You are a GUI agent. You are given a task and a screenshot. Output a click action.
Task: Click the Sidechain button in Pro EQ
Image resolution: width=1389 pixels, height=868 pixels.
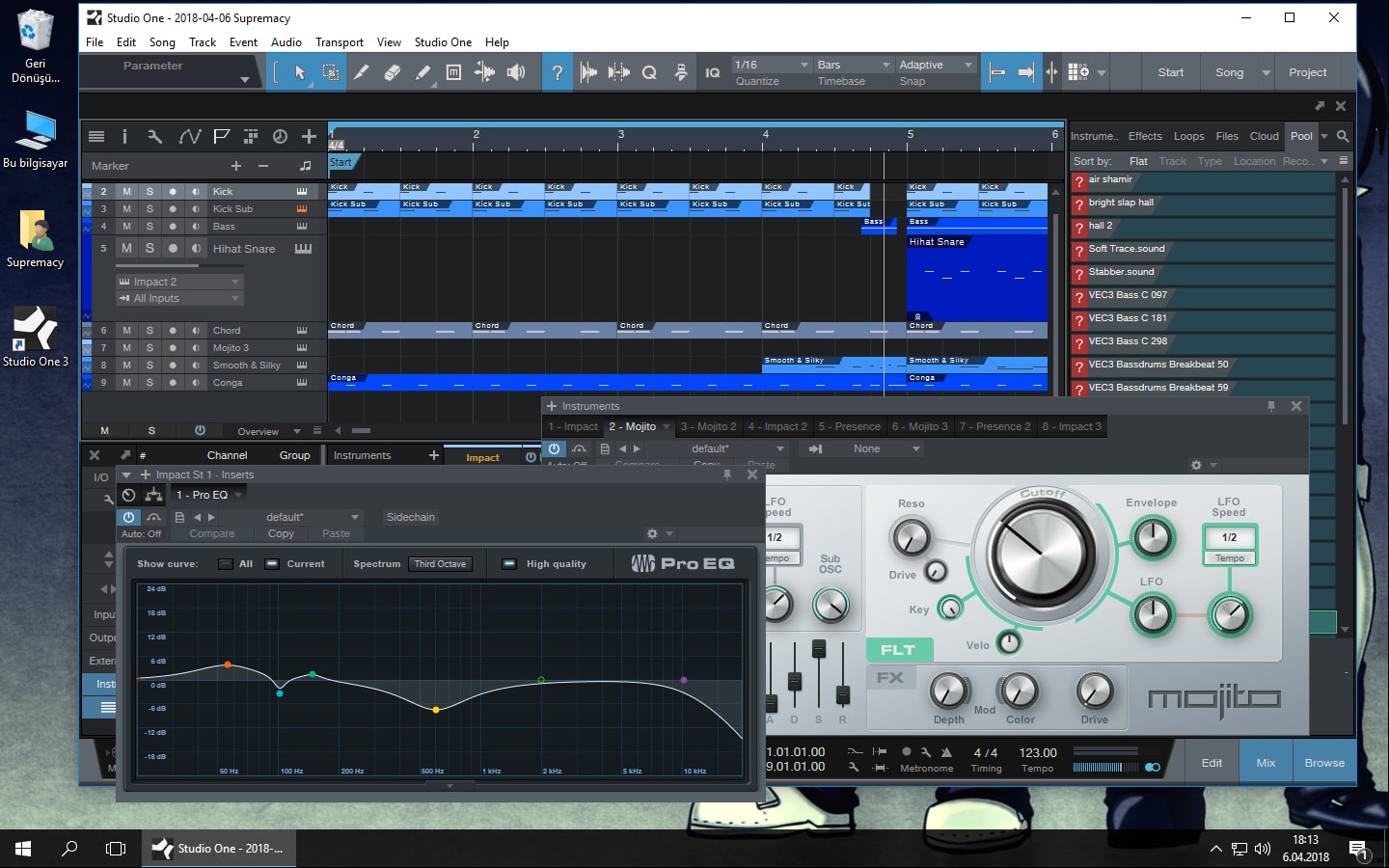(x=410, y=517)
